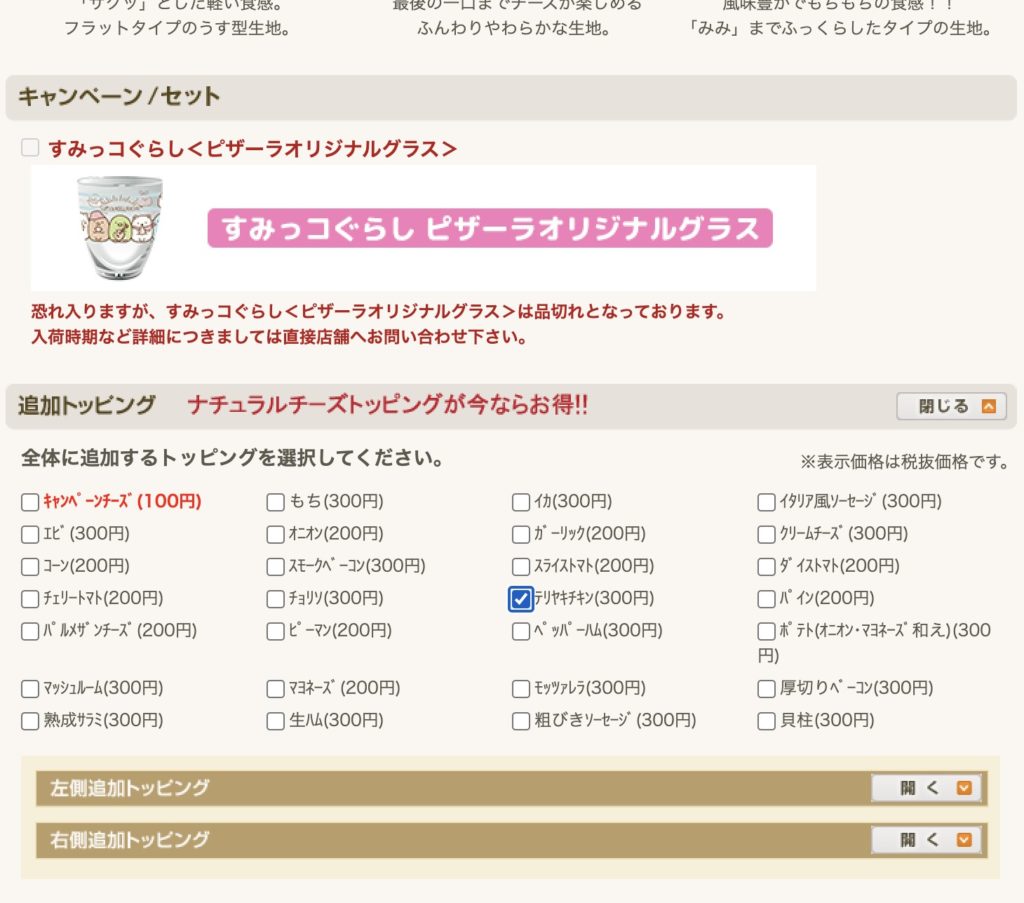Viewport: 1024px width, 903px height.
Task: Uncheck the テリヤキチキン topping checkbox
Action: [520, 599]
